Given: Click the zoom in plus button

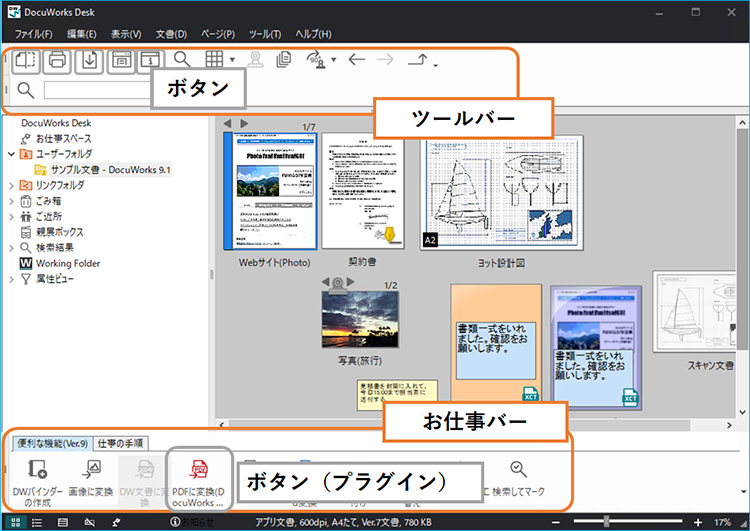Looking at the screenshot, I should pyautogui.click(x=698, y=522).
